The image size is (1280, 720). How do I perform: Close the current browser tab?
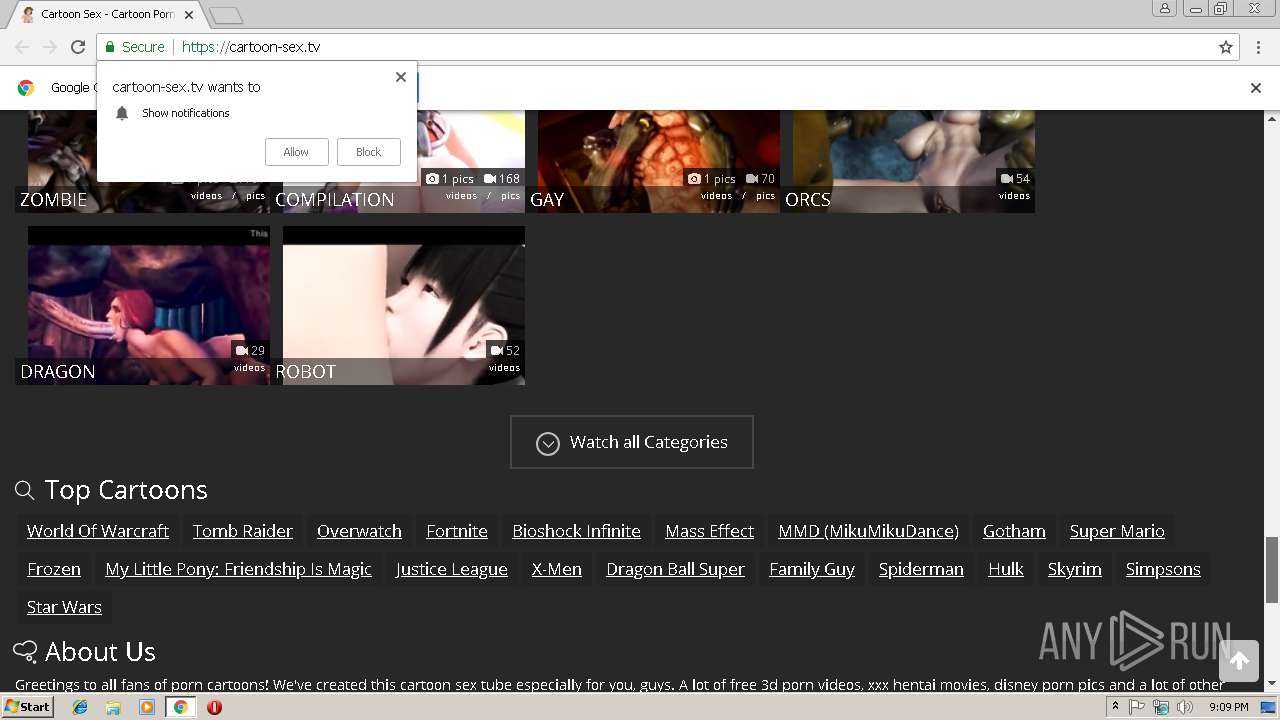coord(189,15)
